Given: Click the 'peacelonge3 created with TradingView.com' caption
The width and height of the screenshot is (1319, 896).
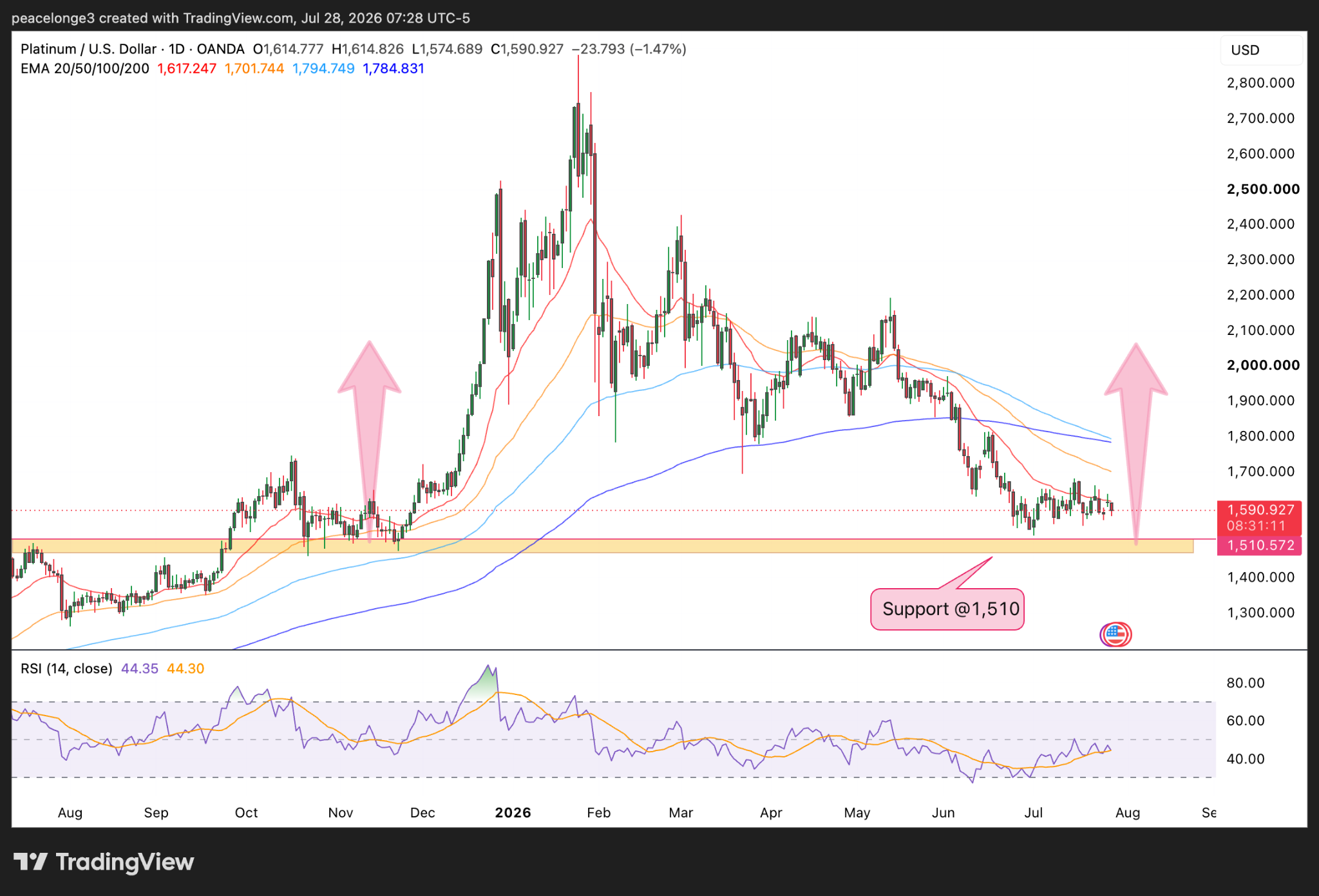Looking at the screenshot, I should (153, 18).
